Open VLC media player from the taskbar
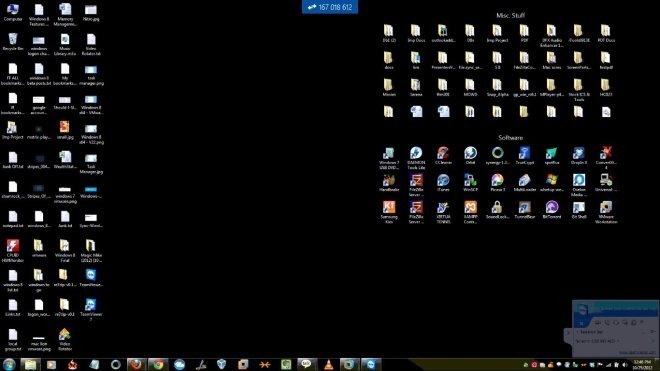660x371 pixels. coord(328,365)
